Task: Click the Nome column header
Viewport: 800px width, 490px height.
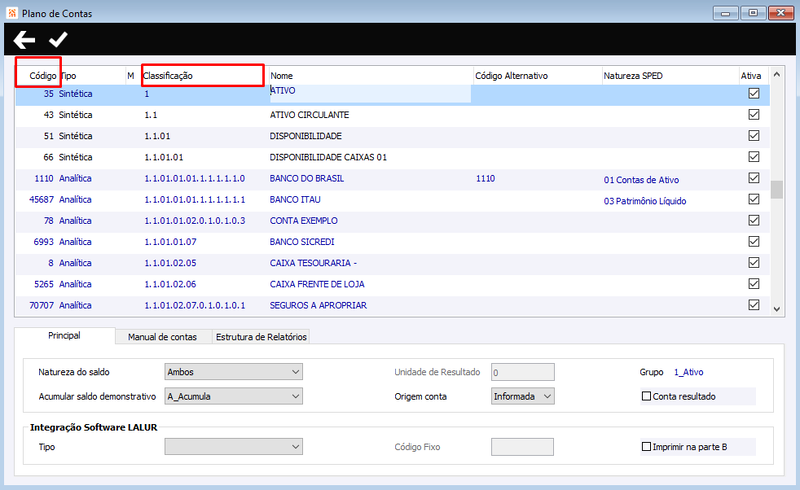Action: tap(282, 76)
